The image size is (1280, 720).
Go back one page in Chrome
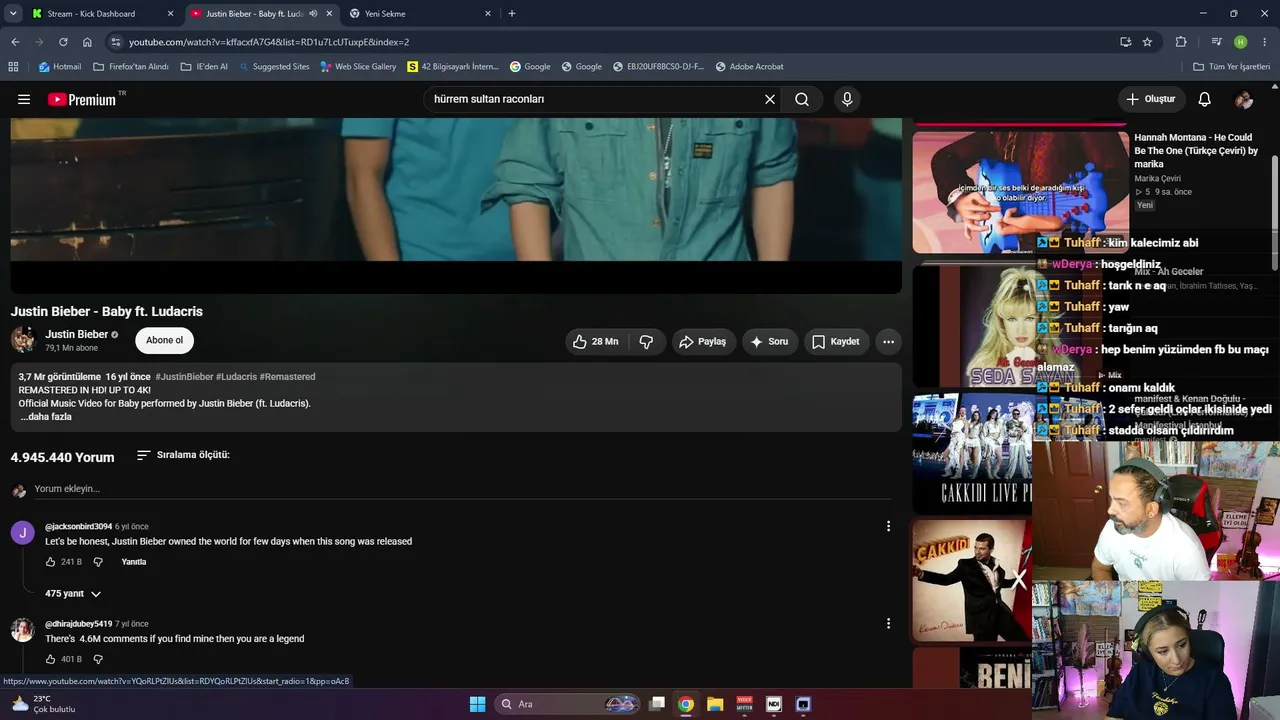point(15,42)
